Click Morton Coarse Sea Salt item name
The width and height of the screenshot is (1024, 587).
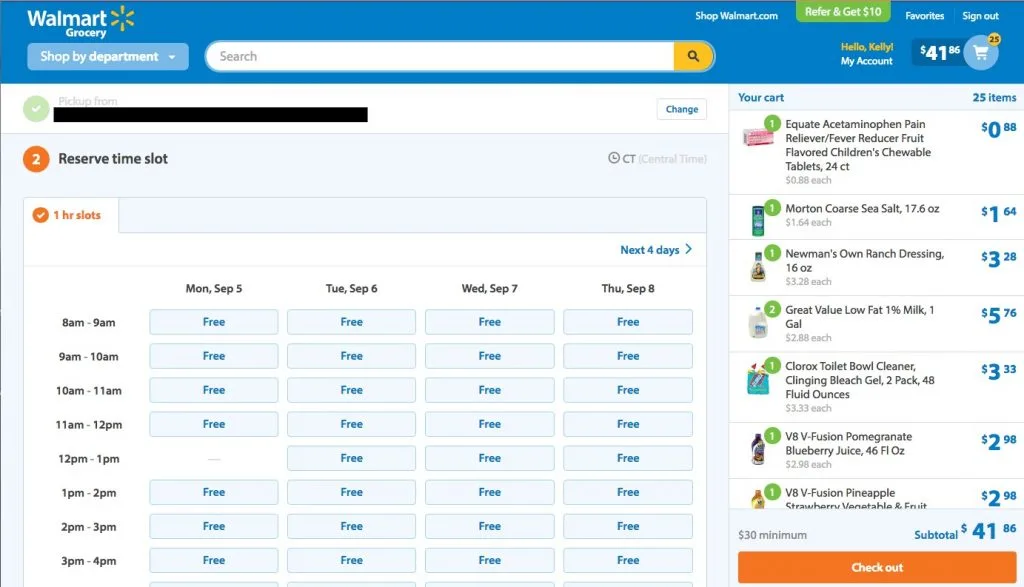tap(862, 208)
